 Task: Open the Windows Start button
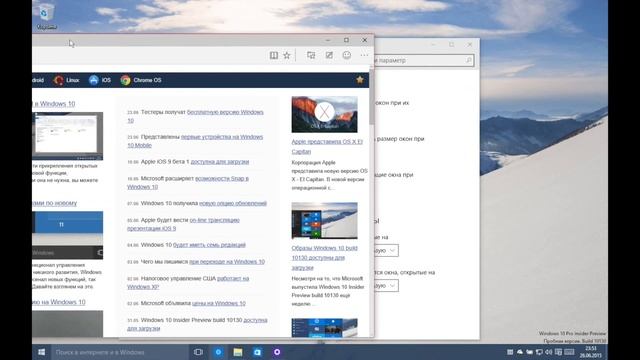(x=42, y=352)
